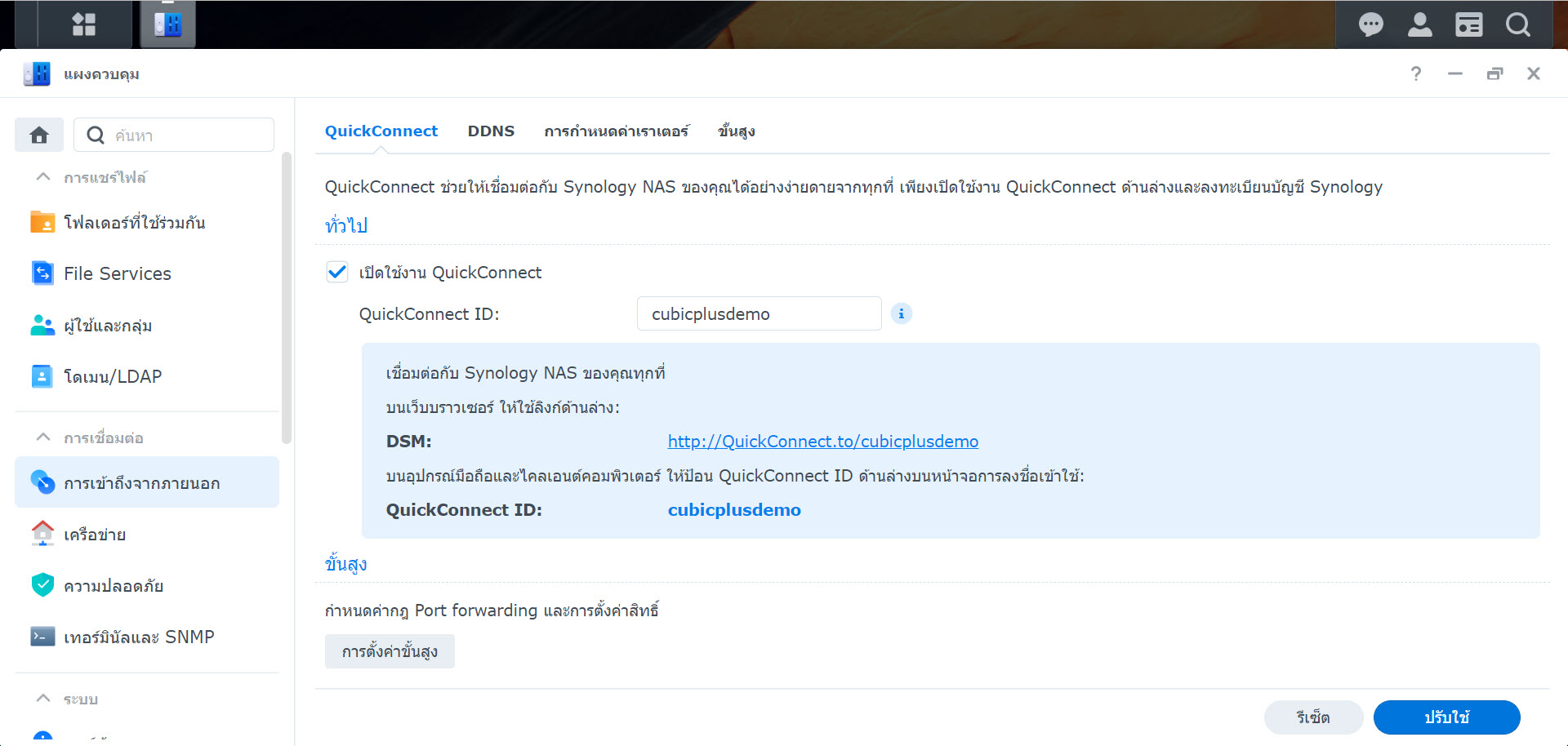The image size is (1568, 746).
Task: Select the File Services icon
Action: click(42, 273)
